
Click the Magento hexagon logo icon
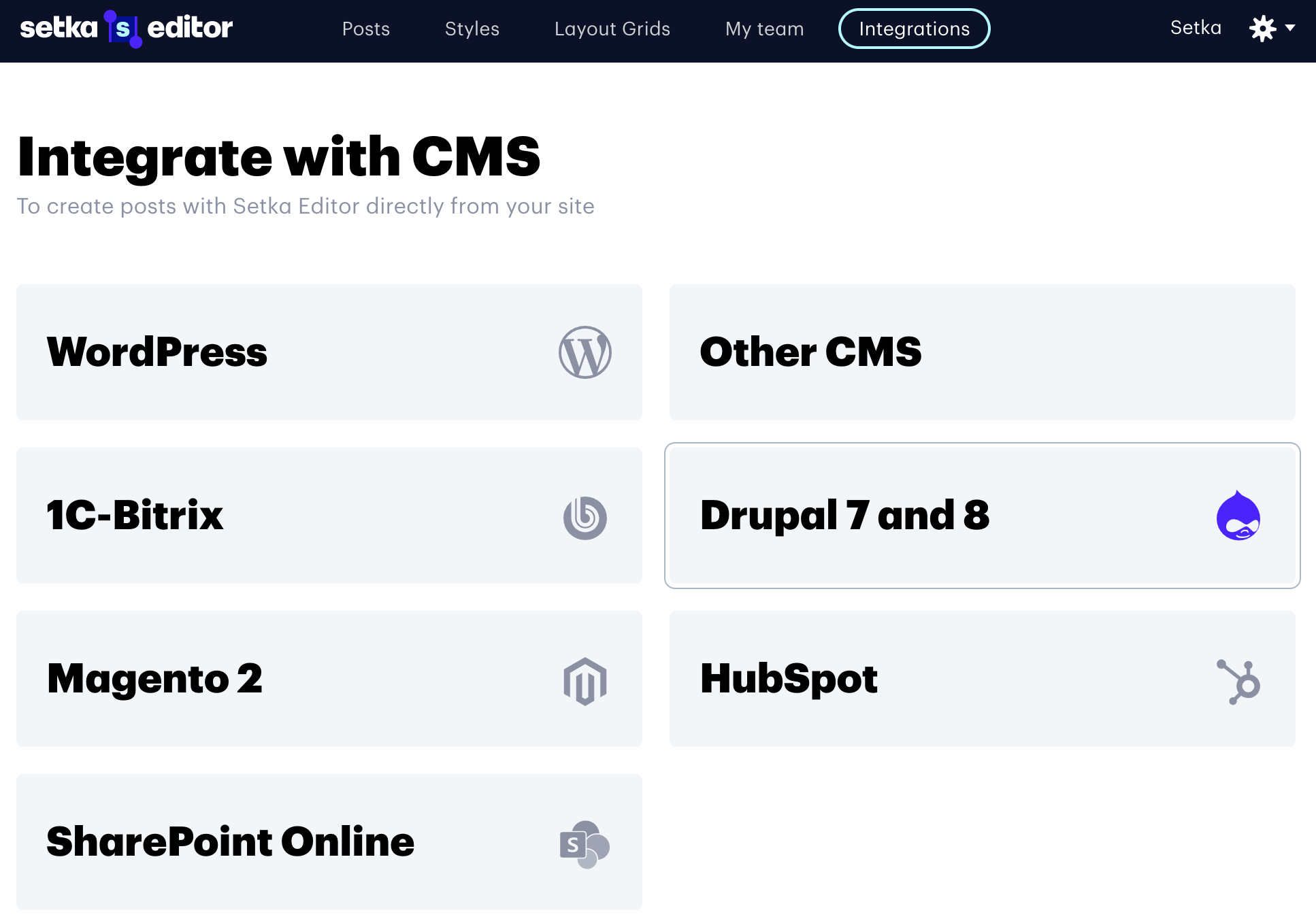click(x=585, y=681)
